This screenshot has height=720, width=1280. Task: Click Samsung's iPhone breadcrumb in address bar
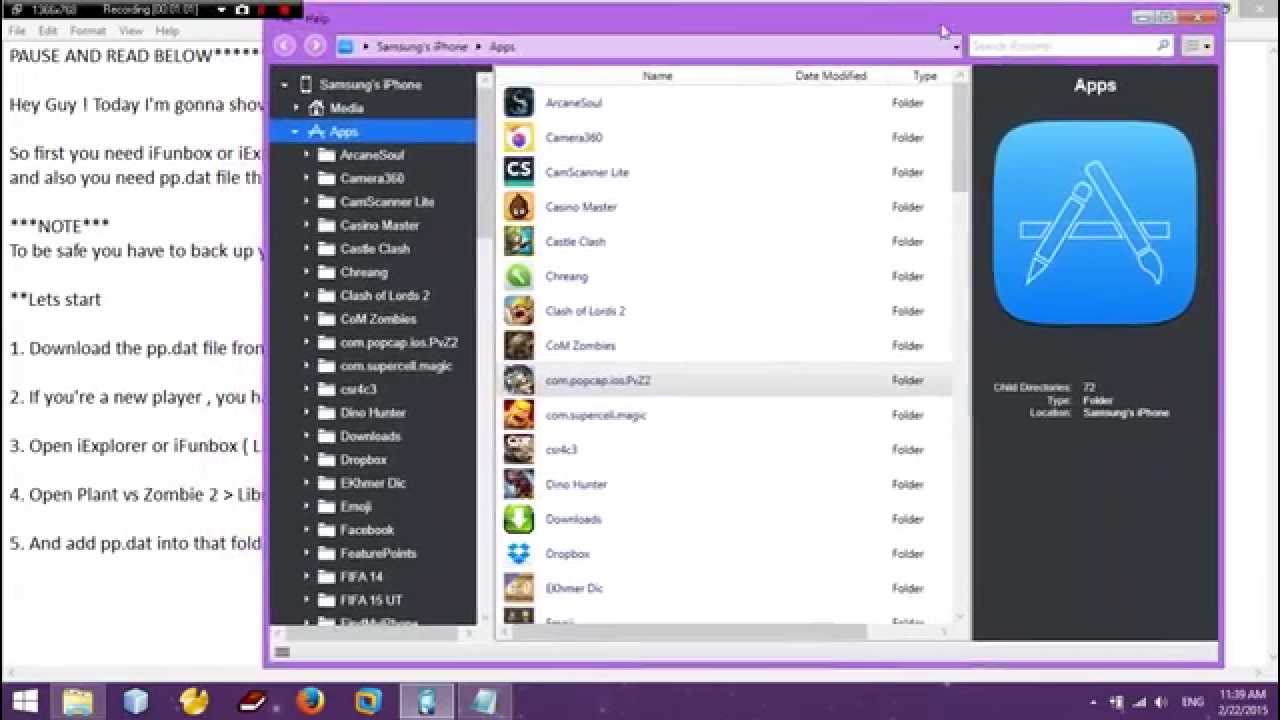421,46
